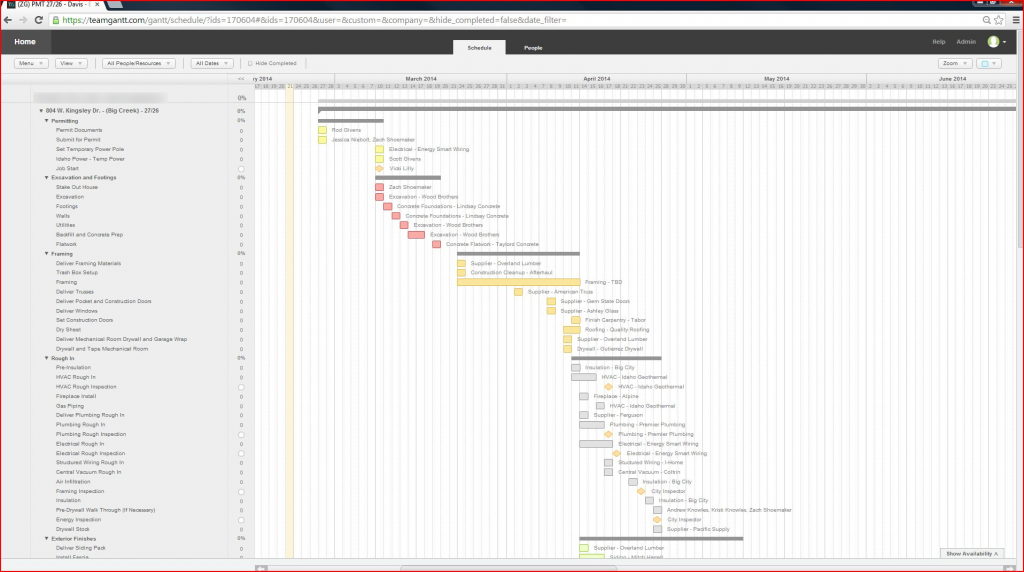Image resolution: width=1024 pixels, height=572 pixels.
Task: Collapse the Excavation and Footings group
Action: pos(46,178)
